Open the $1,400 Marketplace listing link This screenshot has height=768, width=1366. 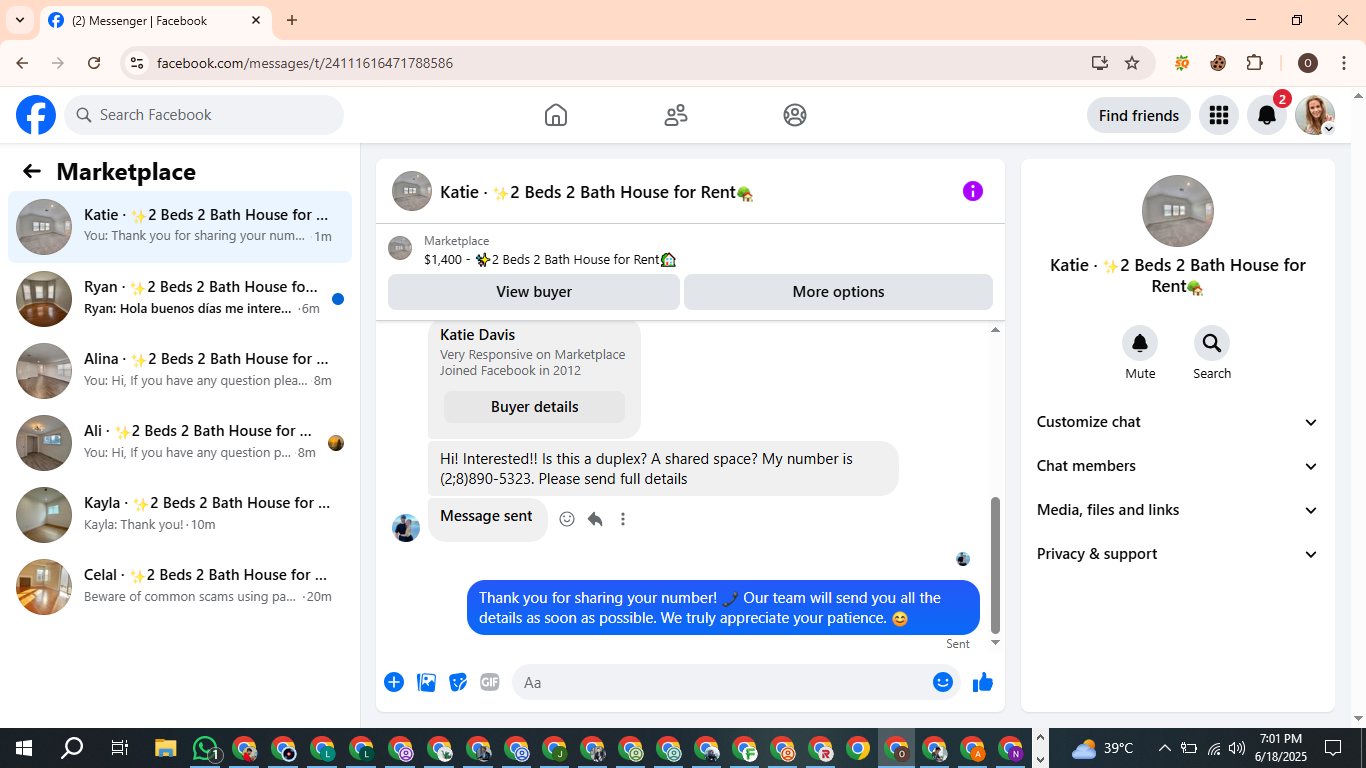(550, 259)
